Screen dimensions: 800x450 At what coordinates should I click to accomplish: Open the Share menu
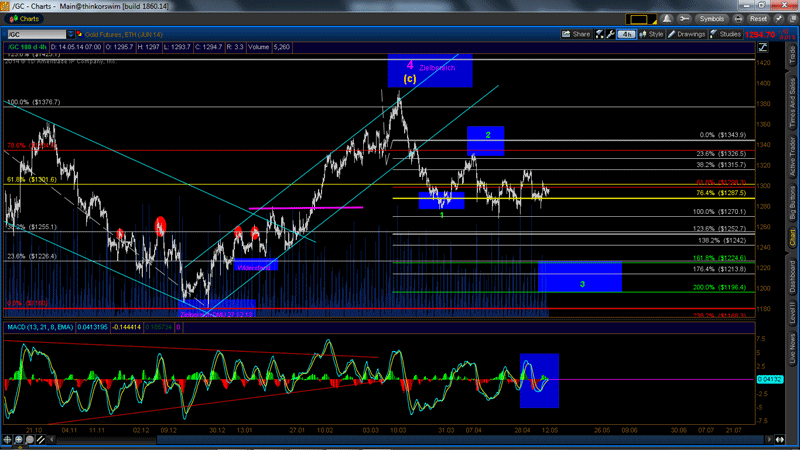pos(577,34)
